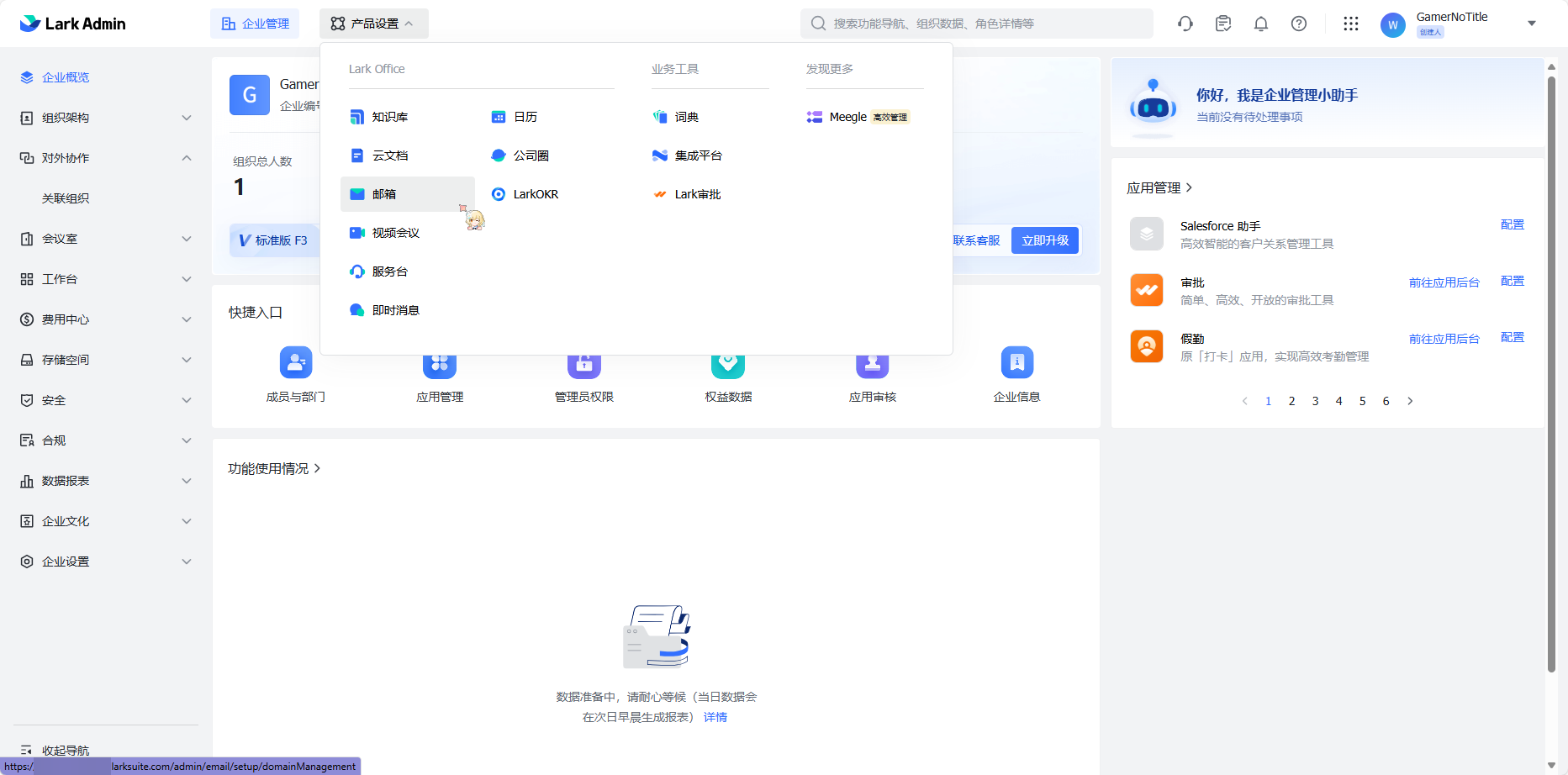Choose Meegle under 发现更多

(x=847, y=117)
